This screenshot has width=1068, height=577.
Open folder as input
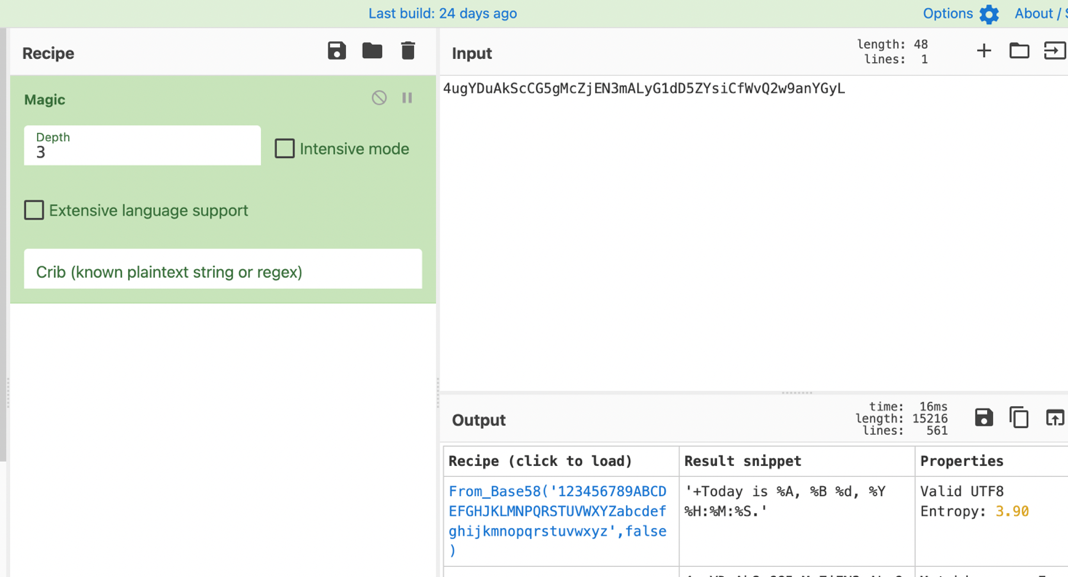click(x=1019, y=51)
